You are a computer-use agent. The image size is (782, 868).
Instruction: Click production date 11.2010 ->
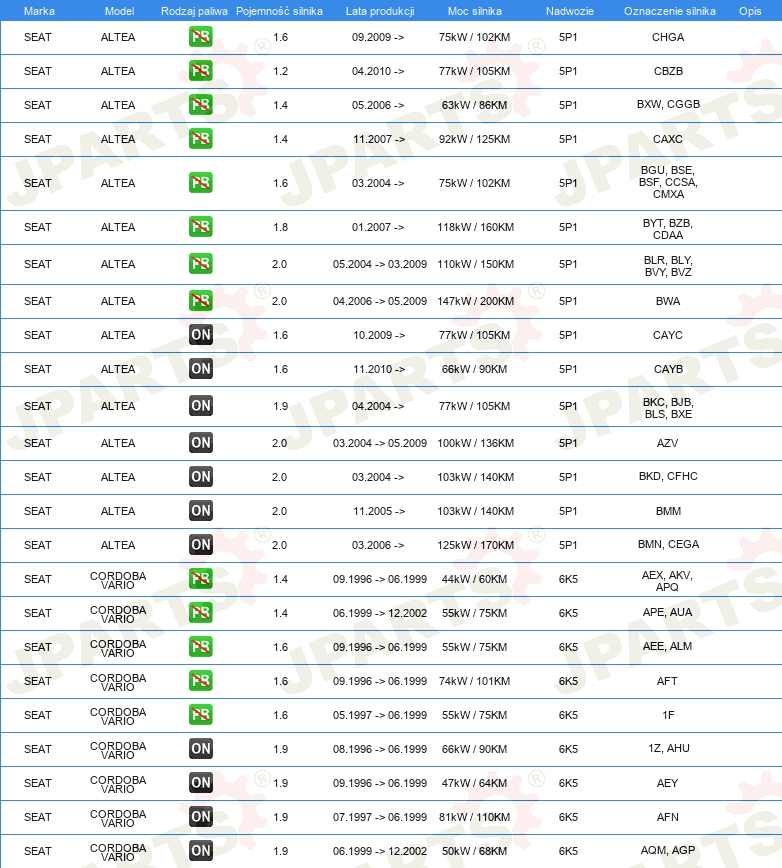[x=379, y=369]
